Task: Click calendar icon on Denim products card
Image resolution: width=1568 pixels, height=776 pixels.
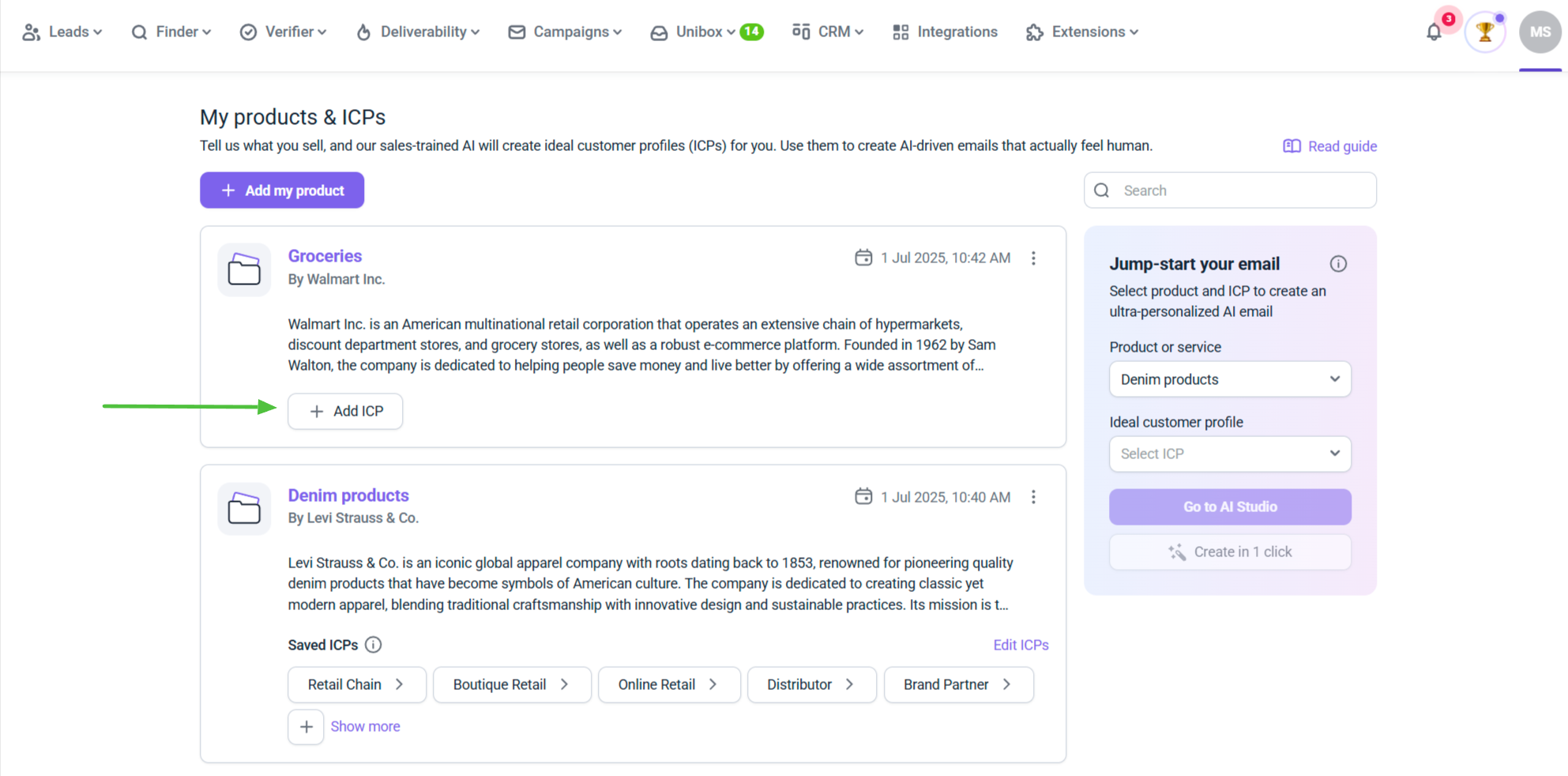Action: [x=863, y=496]
